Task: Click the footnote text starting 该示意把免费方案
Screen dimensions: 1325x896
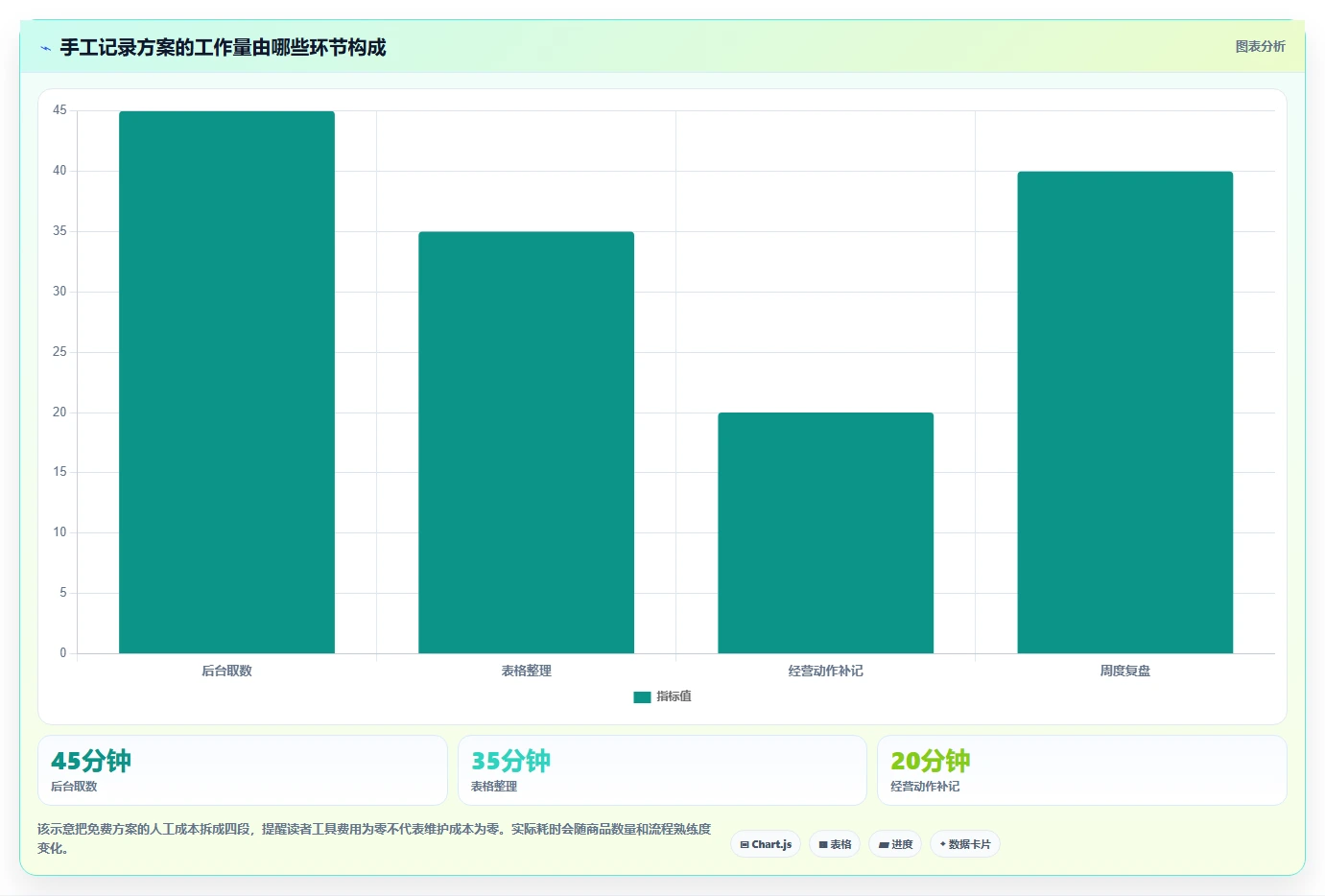Action: click(374, 838)
